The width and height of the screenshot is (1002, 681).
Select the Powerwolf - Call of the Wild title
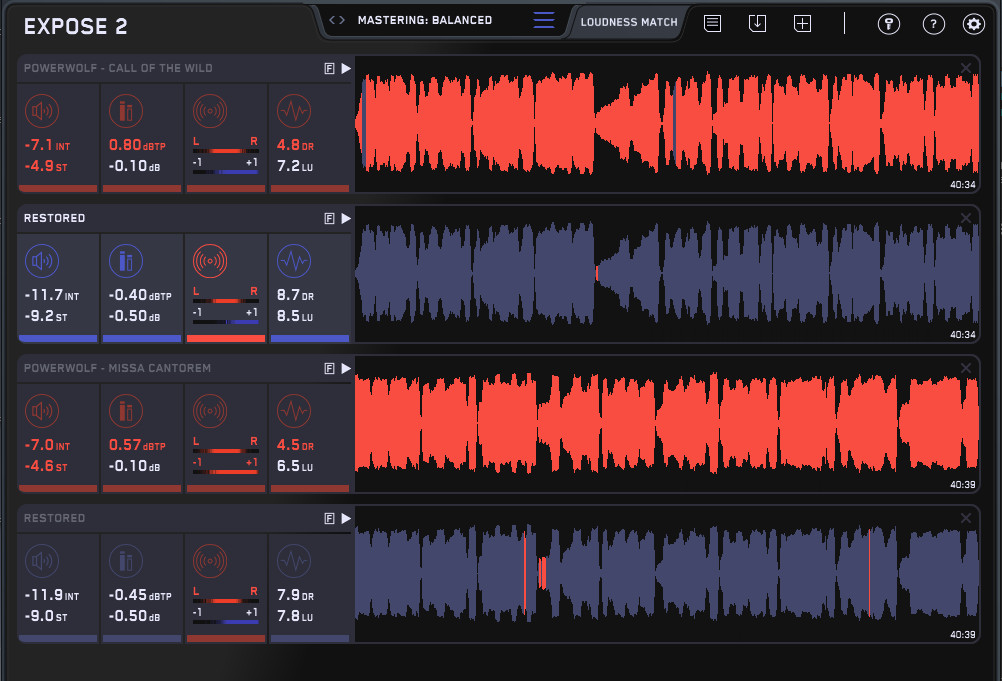pyautogui.click(x=118, y=68)
